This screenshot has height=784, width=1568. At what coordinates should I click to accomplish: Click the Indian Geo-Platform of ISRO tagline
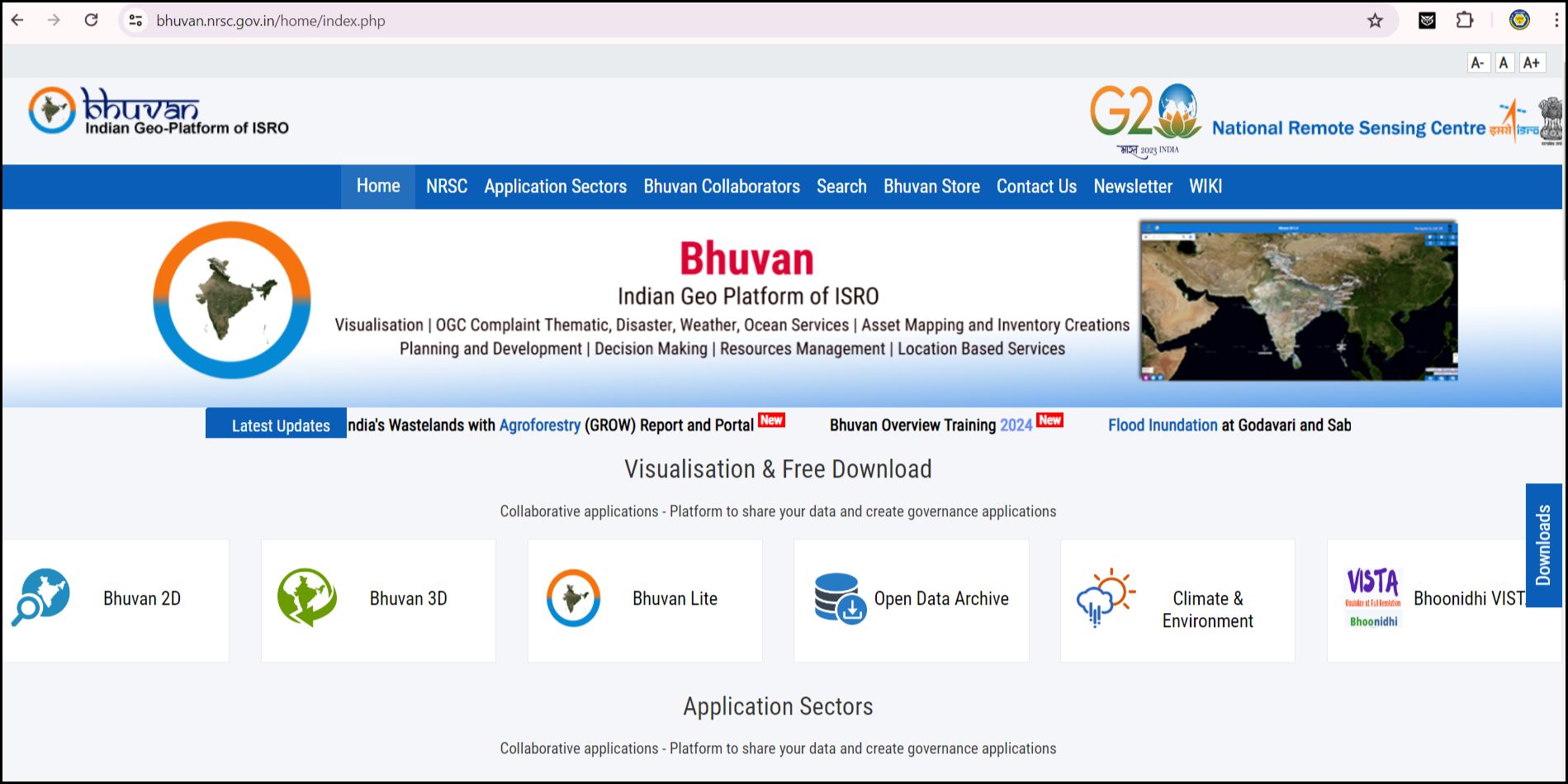(187, 128)
